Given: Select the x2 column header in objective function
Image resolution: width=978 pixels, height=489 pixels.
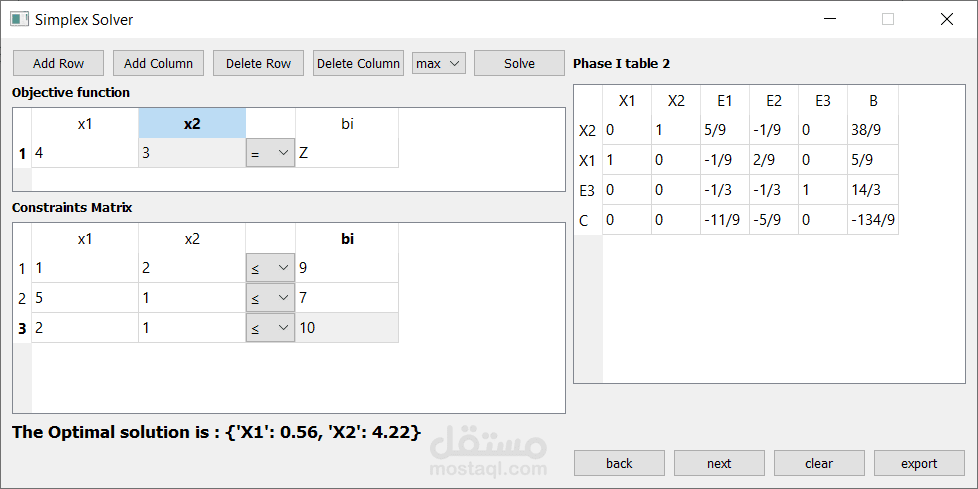Looking at the screenshot, I should [192, 124].
